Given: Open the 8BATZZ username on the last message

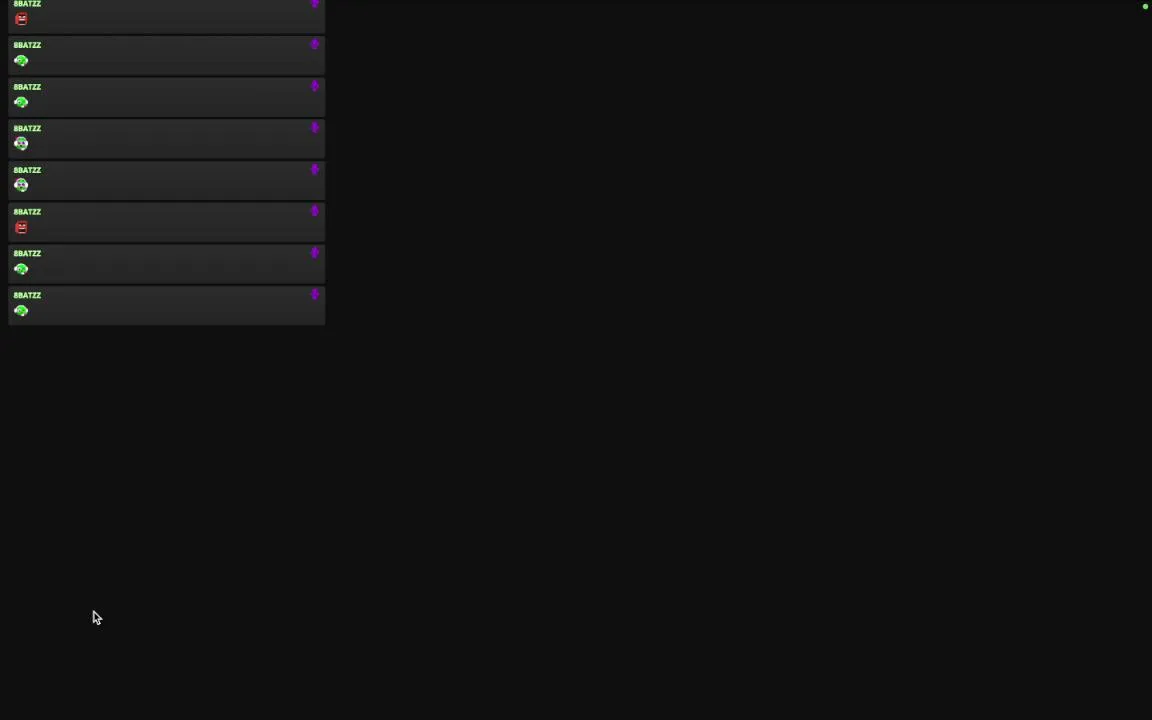Looking at the screenshot, I should pos(27,295).
